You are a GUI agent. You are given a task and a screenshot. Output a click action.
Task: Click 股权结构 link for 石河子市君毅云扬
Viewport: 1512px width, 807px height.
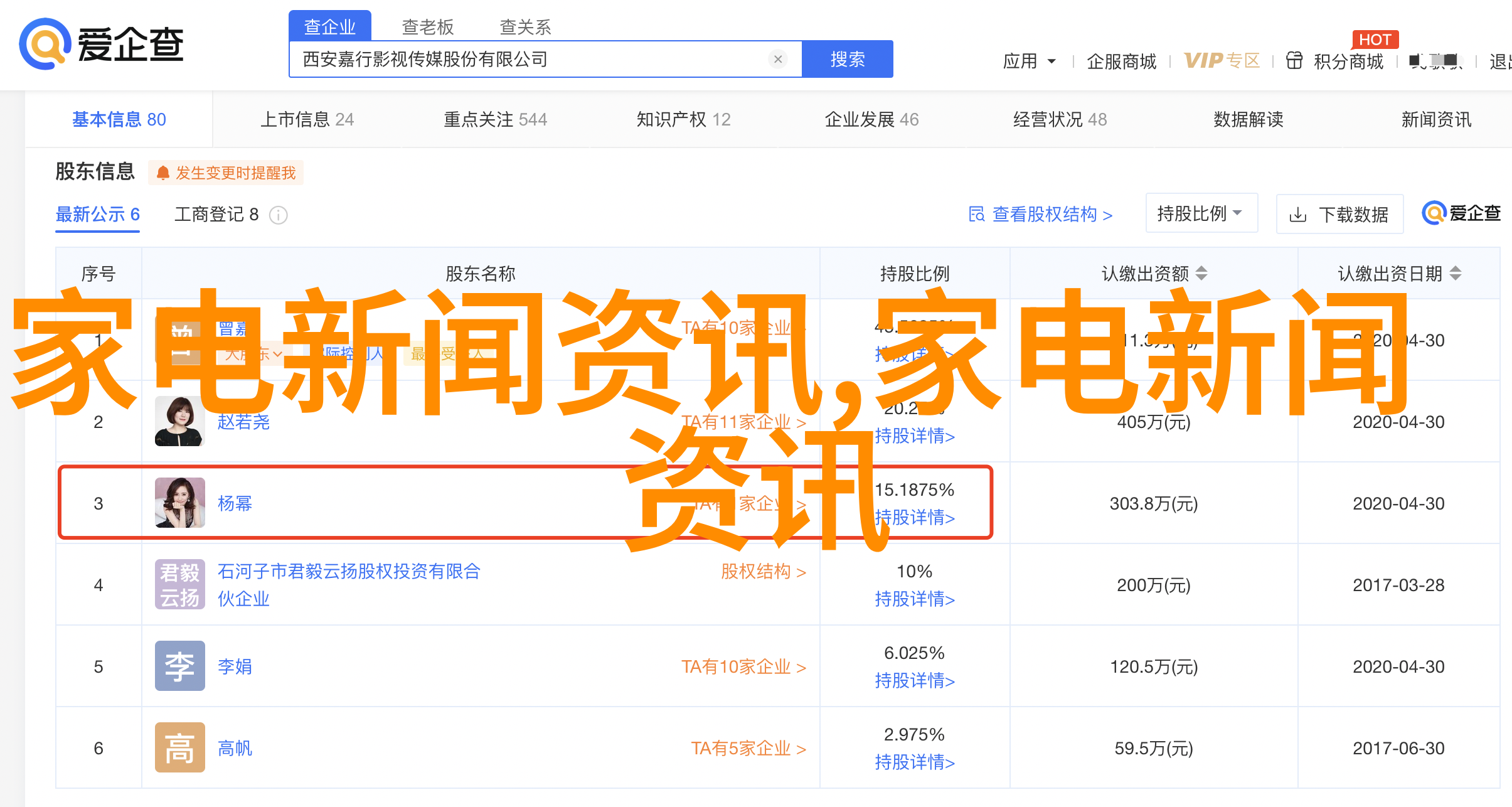pyautogui.click(x=762, y=572)
